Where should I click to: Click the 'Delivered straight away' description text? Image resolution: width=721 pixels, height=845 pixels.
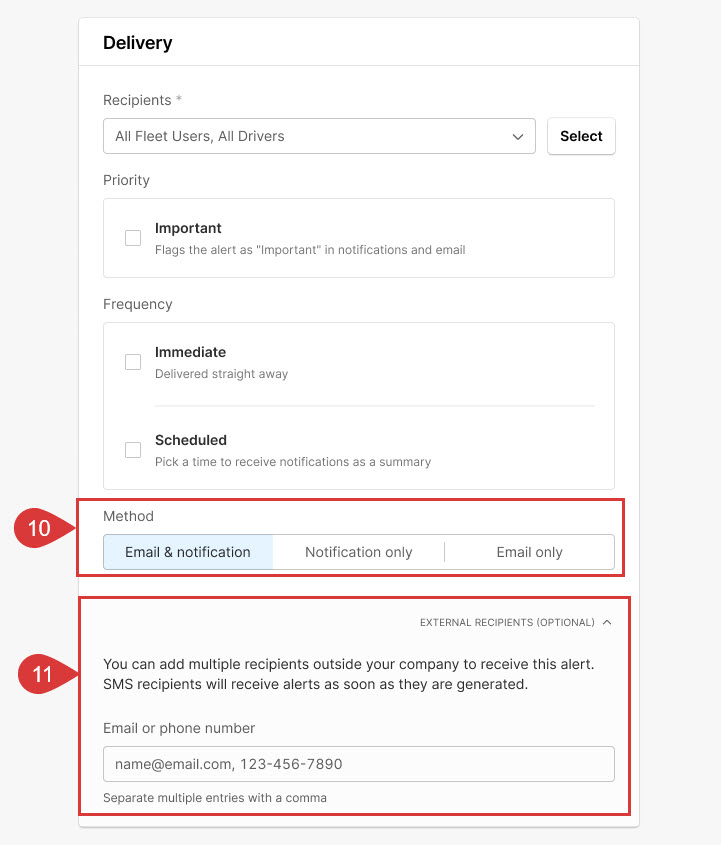coord(221,374)
